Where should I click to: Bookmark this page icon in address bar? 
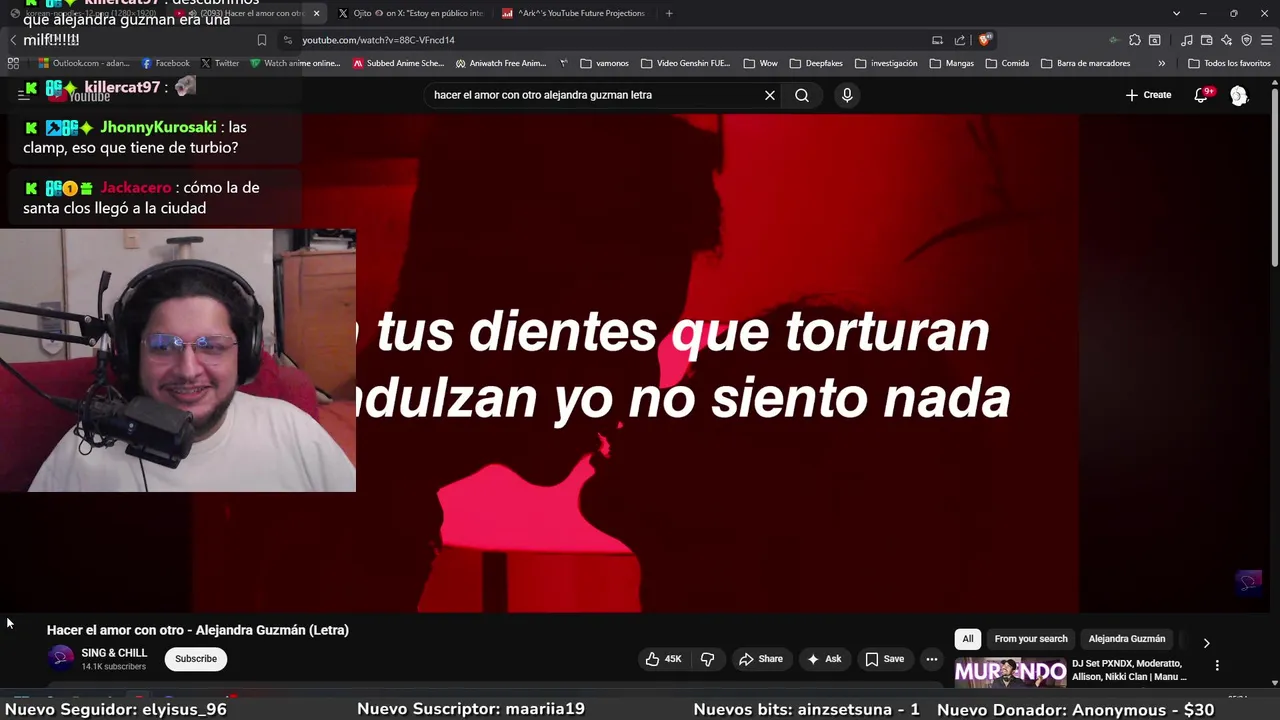[x=262, y=40]
